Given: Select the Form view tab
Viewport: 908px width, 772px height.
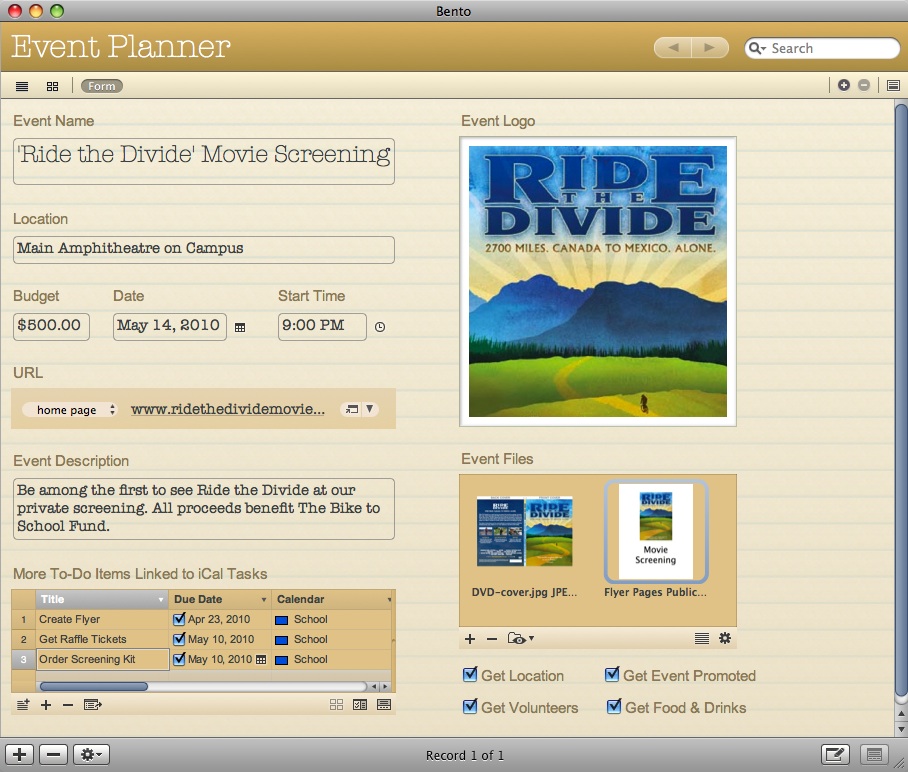Looking at the screenshot, I should point(102,86).
